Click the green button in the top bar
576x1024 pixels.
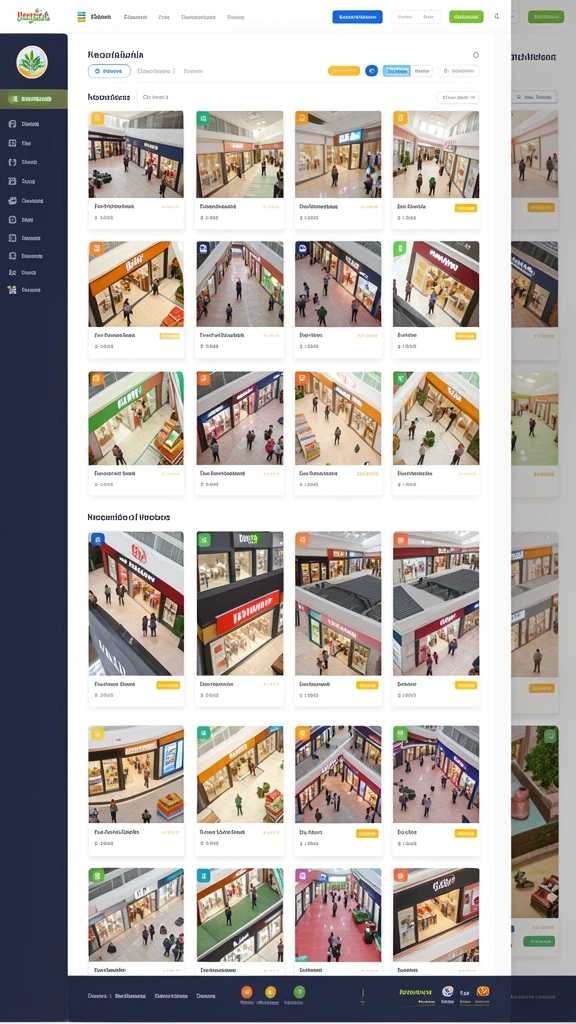click(466, 17)
